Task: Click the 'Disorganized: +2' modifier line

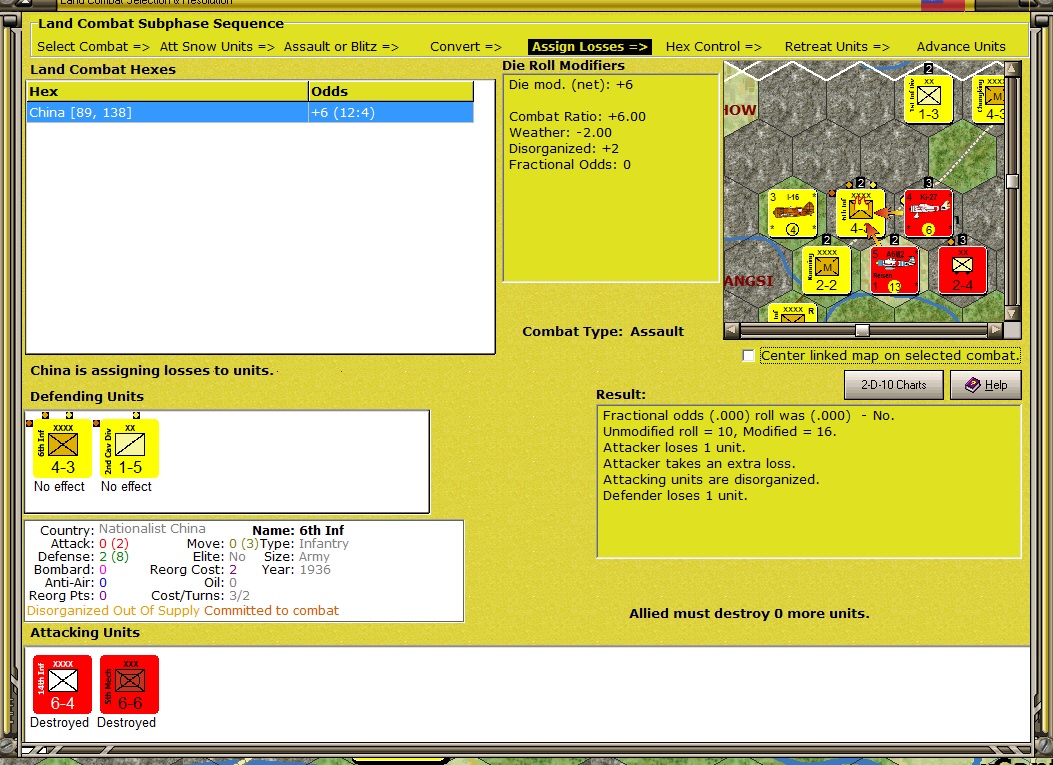Action: click(x=564, y=148)
